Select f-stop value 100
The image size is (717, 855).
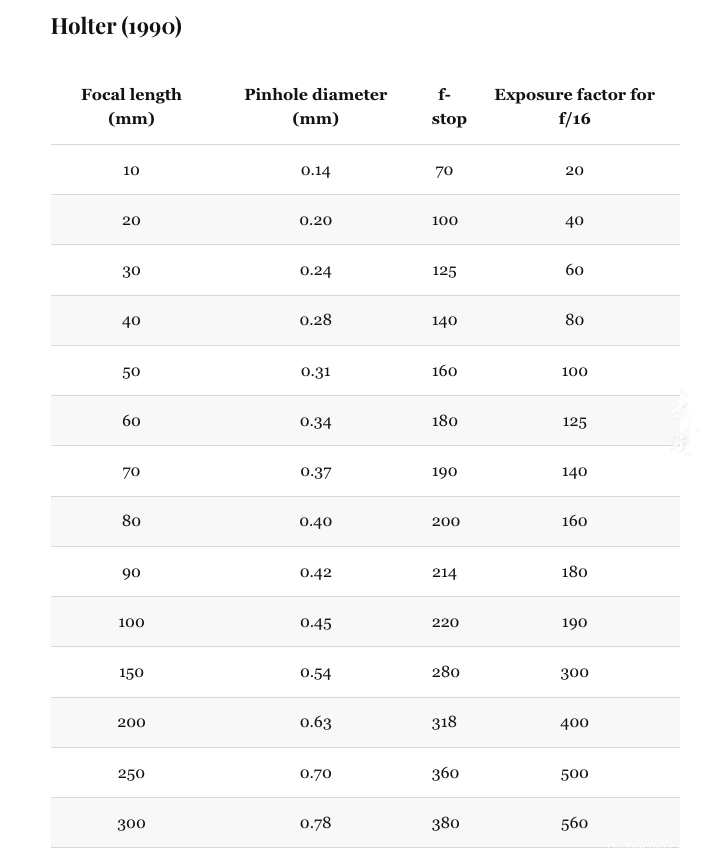click(445, 220)
